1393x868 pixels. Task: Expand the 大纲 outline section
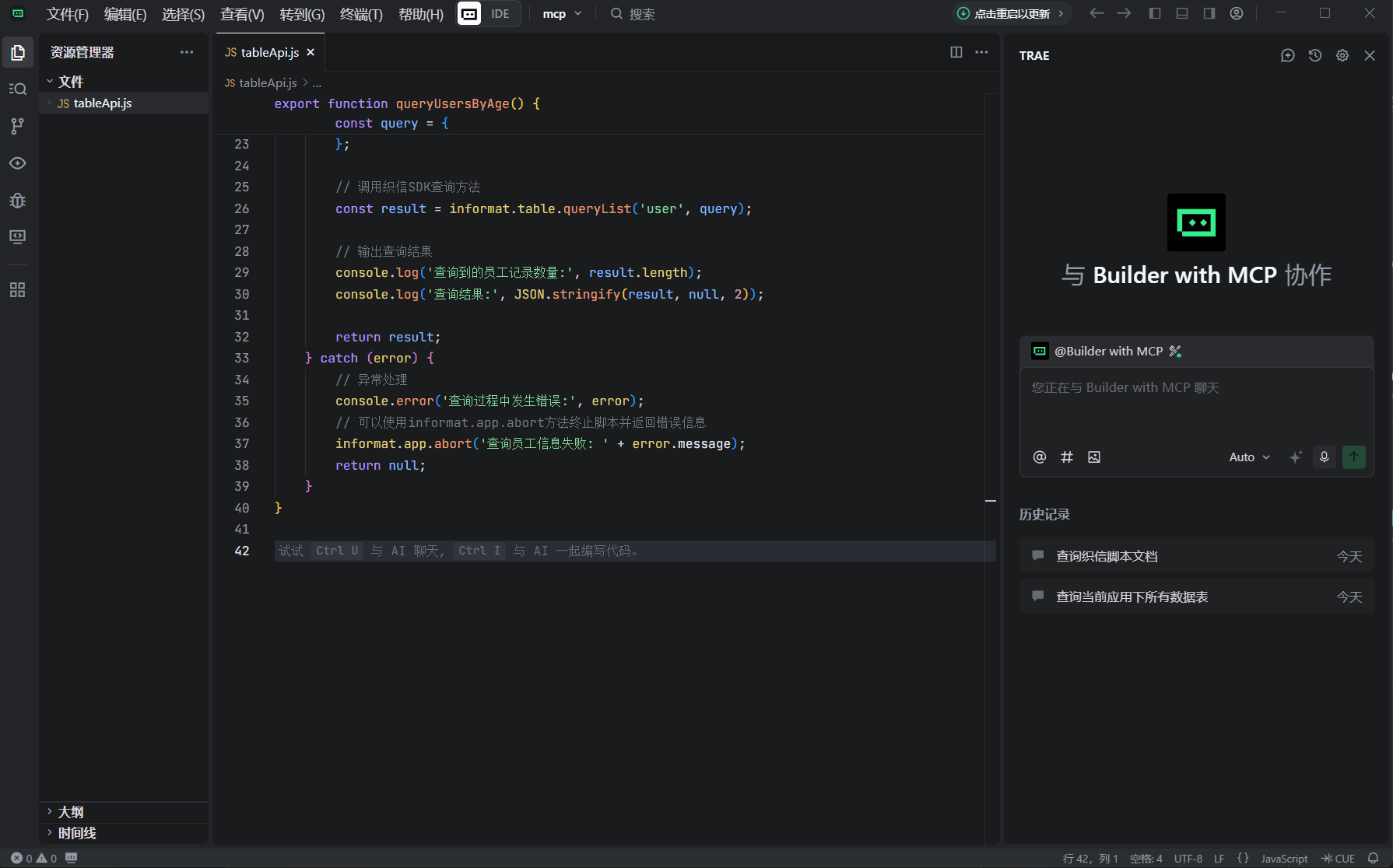[70, 812]
